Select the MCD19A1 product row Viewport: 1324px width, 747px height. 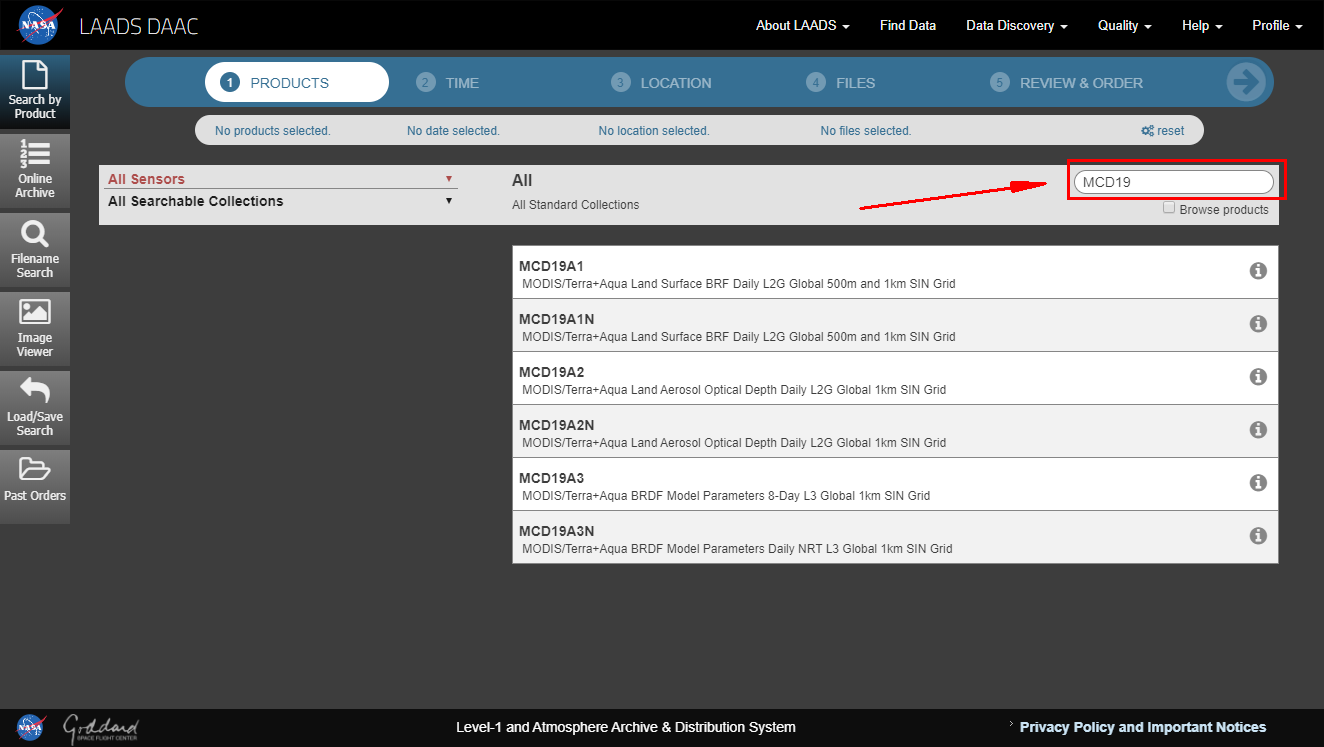(x=895, y=272)
